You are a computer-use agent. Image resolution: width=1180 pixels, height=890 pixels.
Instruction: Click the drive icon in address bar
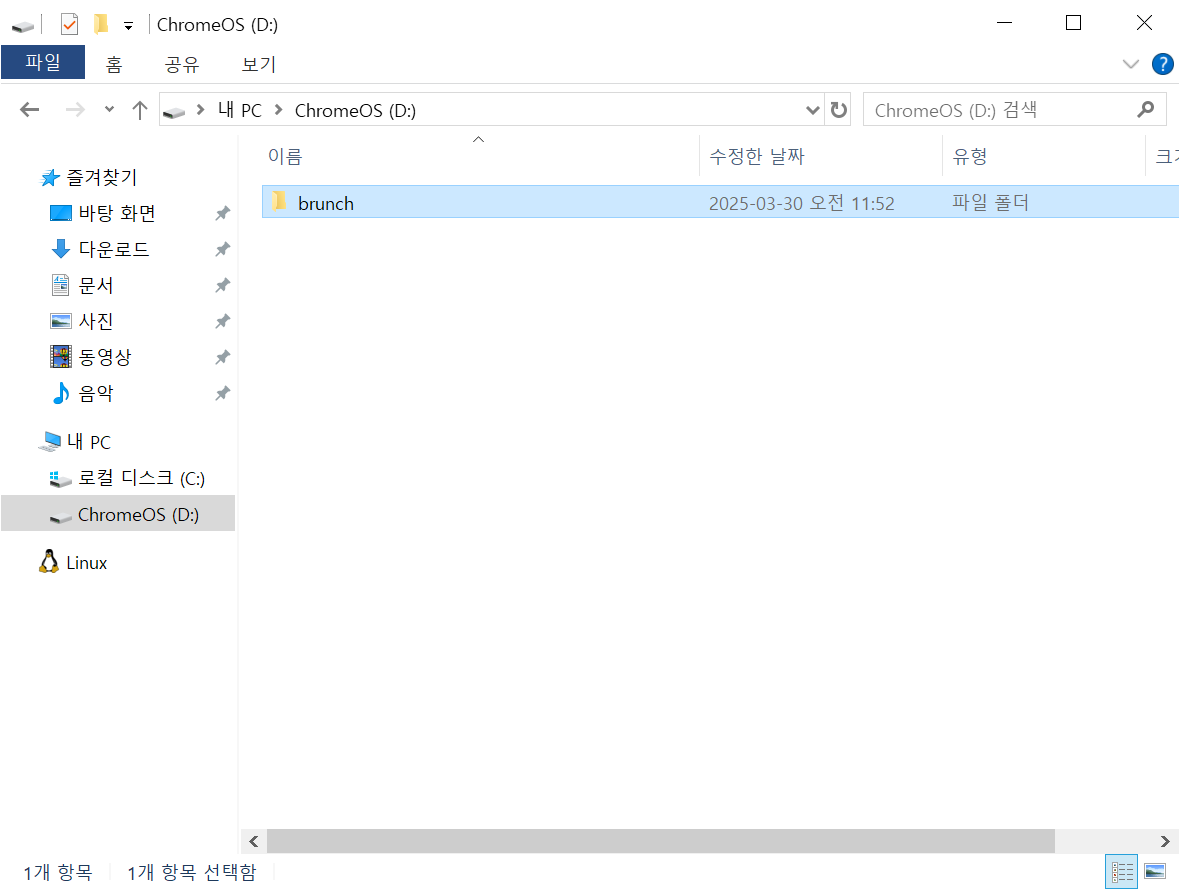pos(174,112)
